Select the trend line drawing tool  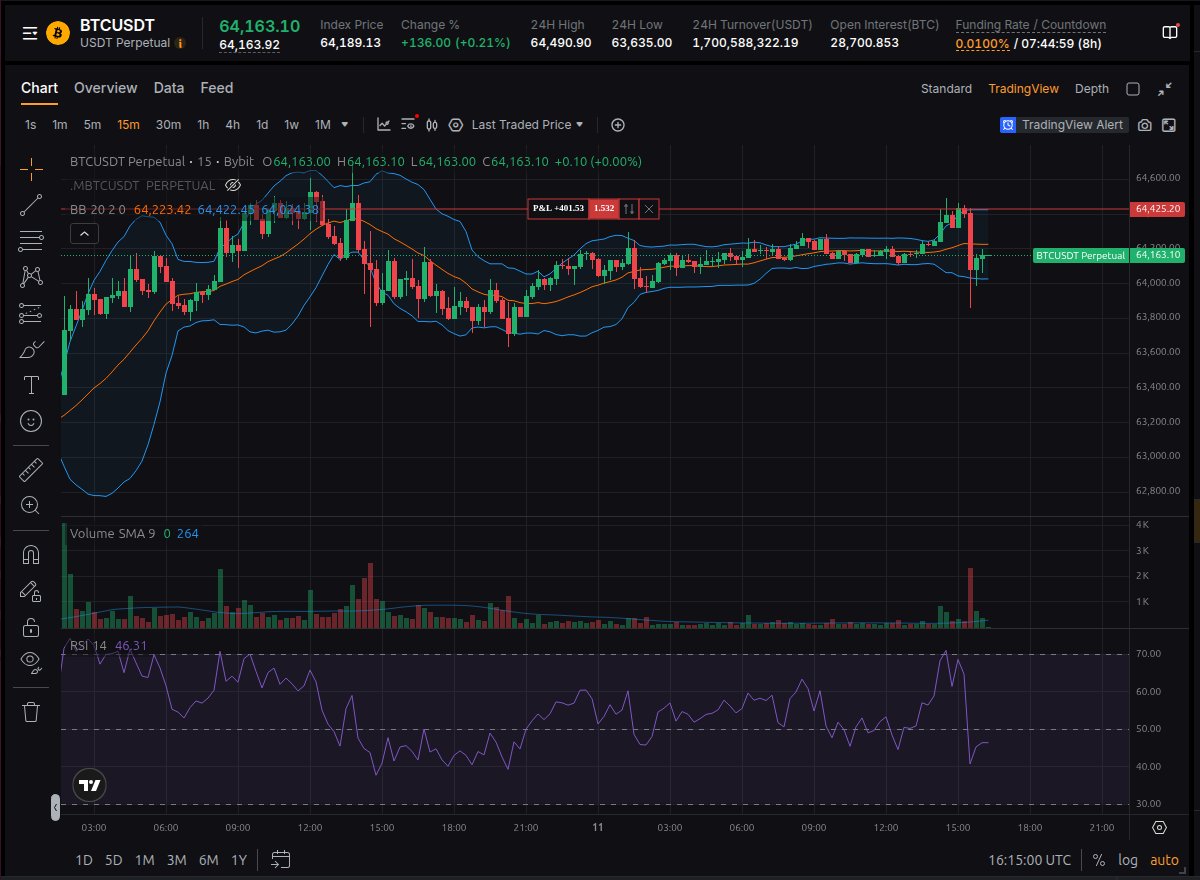coord(31,205)
